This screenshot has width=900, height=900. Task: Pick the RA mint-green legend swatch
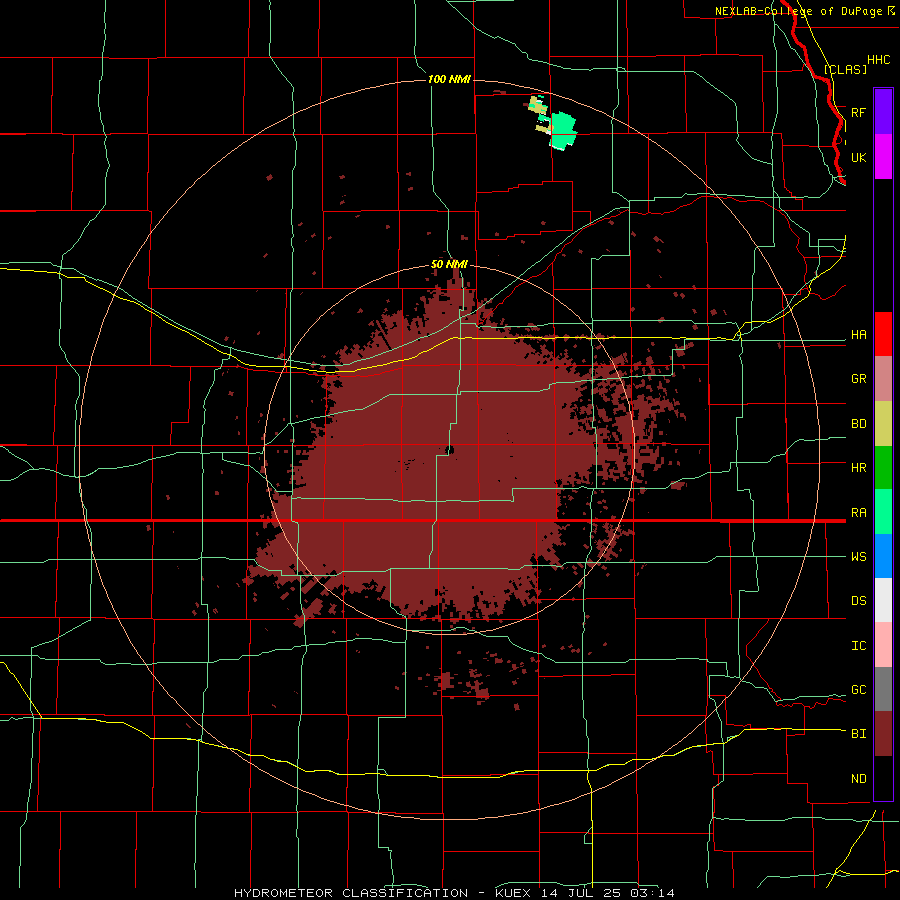click(x=883, y=512)
